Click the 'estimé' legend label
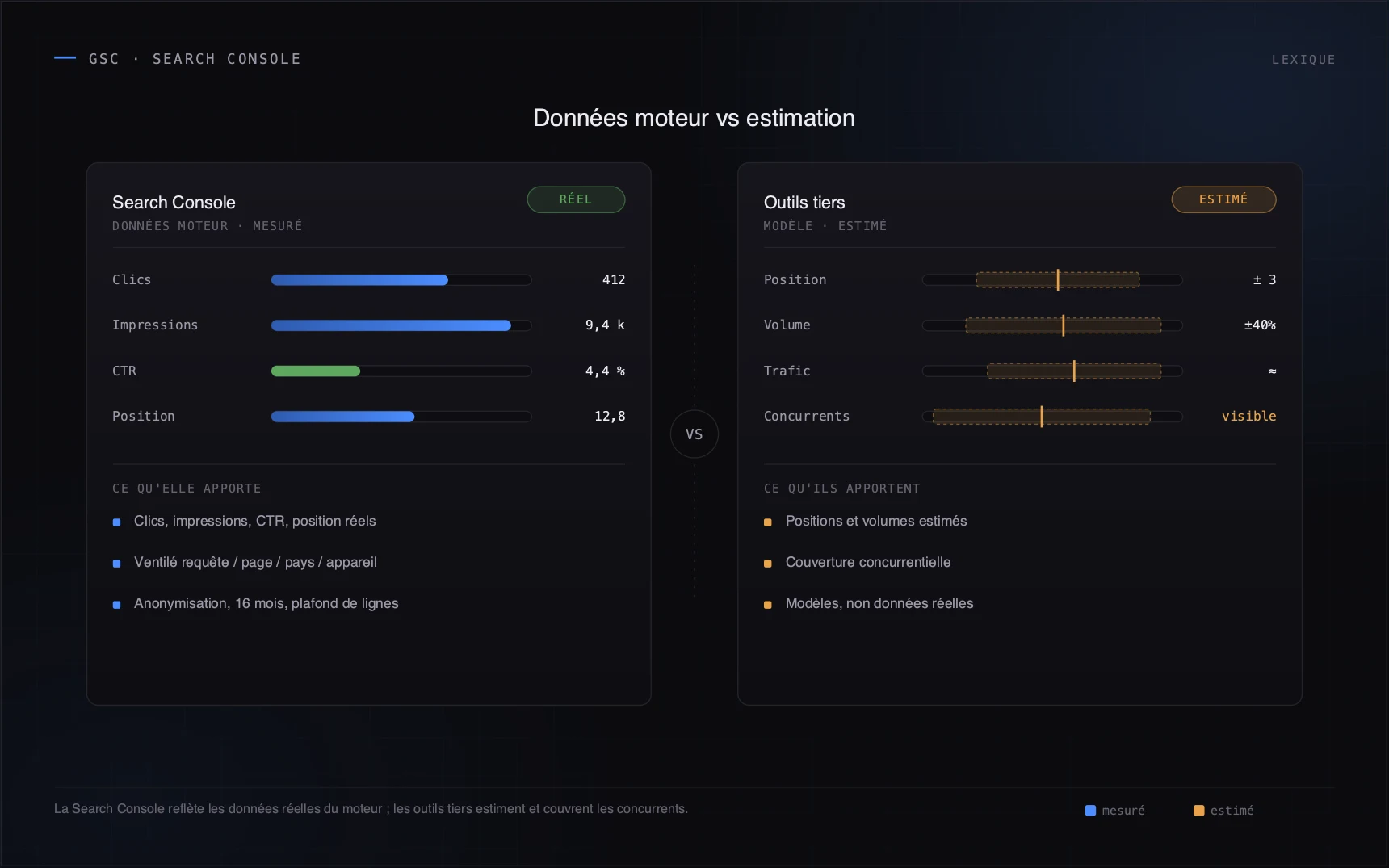Viewport: 1389px width, 868px height. (x=1232, y=811)
